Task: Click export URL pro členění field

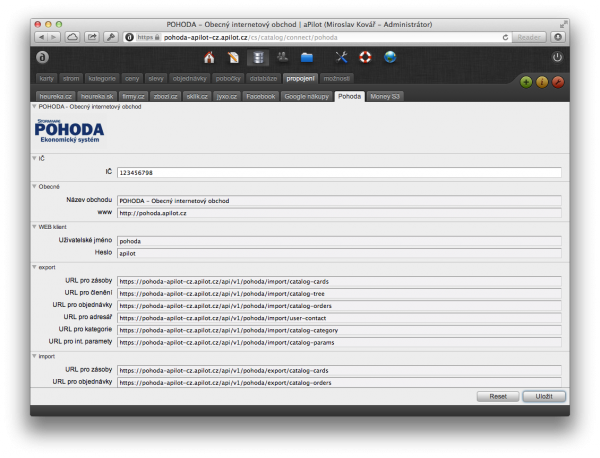Action: click(339, 293)
